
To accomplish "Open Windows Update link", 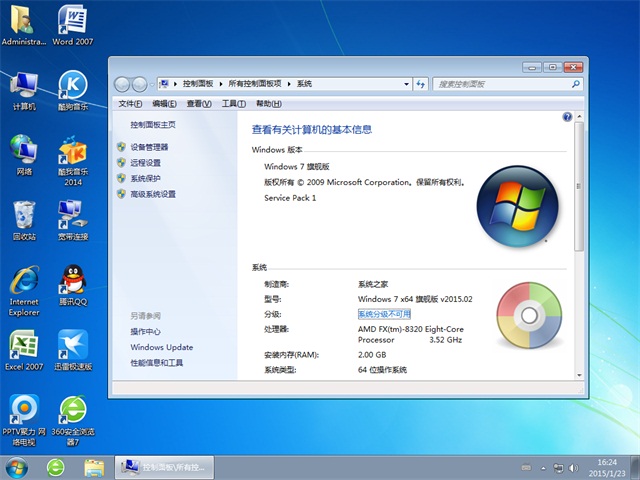I will [x=162, y=347].
